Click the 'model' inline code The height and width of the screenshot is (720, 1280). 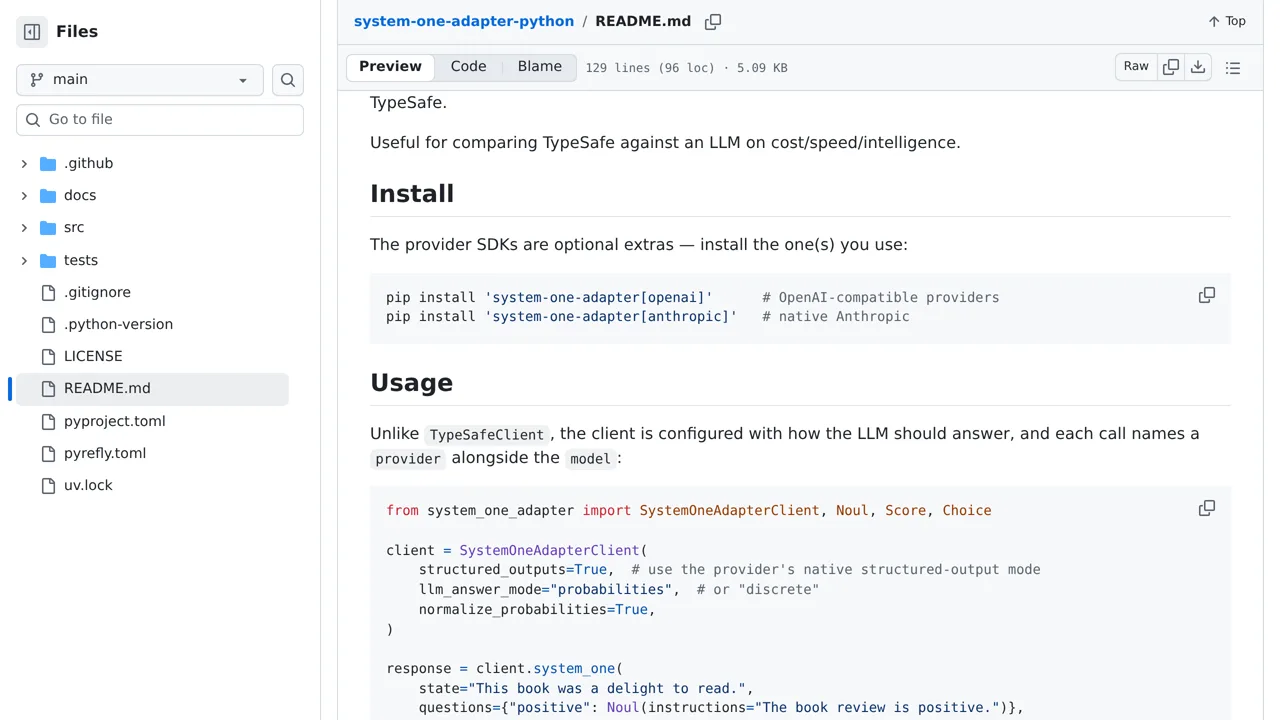coord(590,459)
